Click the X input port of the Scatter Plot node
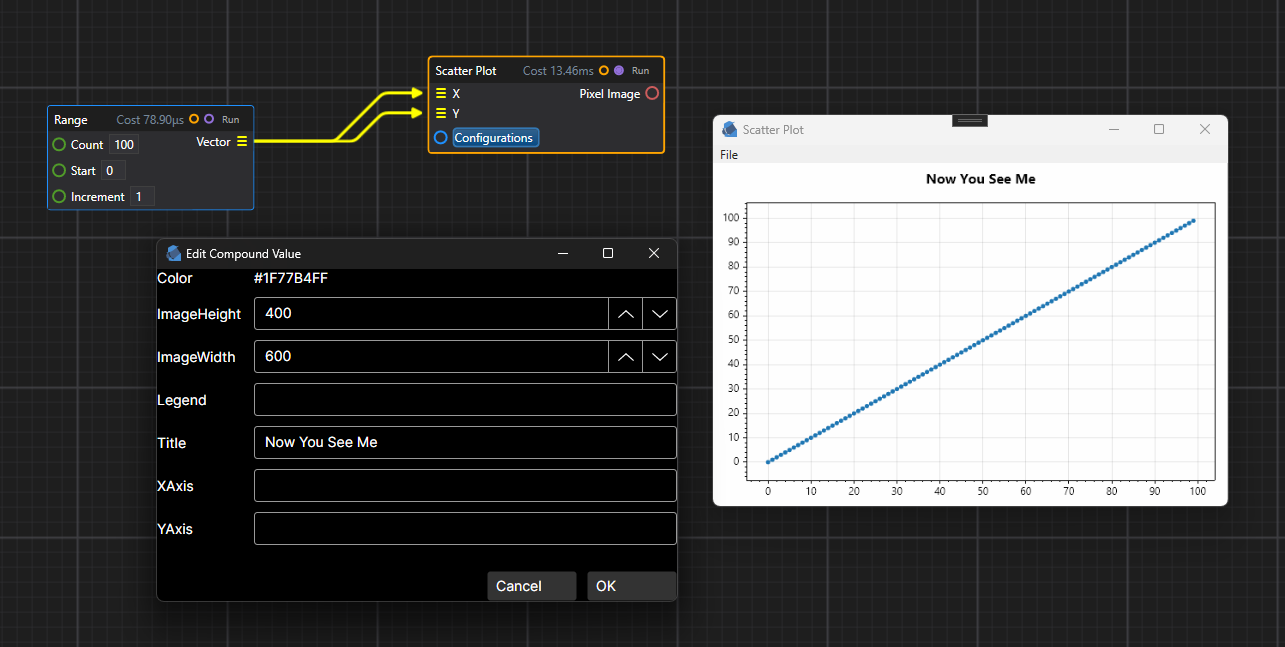1285x647 pixels. click(x=440, y=93)
